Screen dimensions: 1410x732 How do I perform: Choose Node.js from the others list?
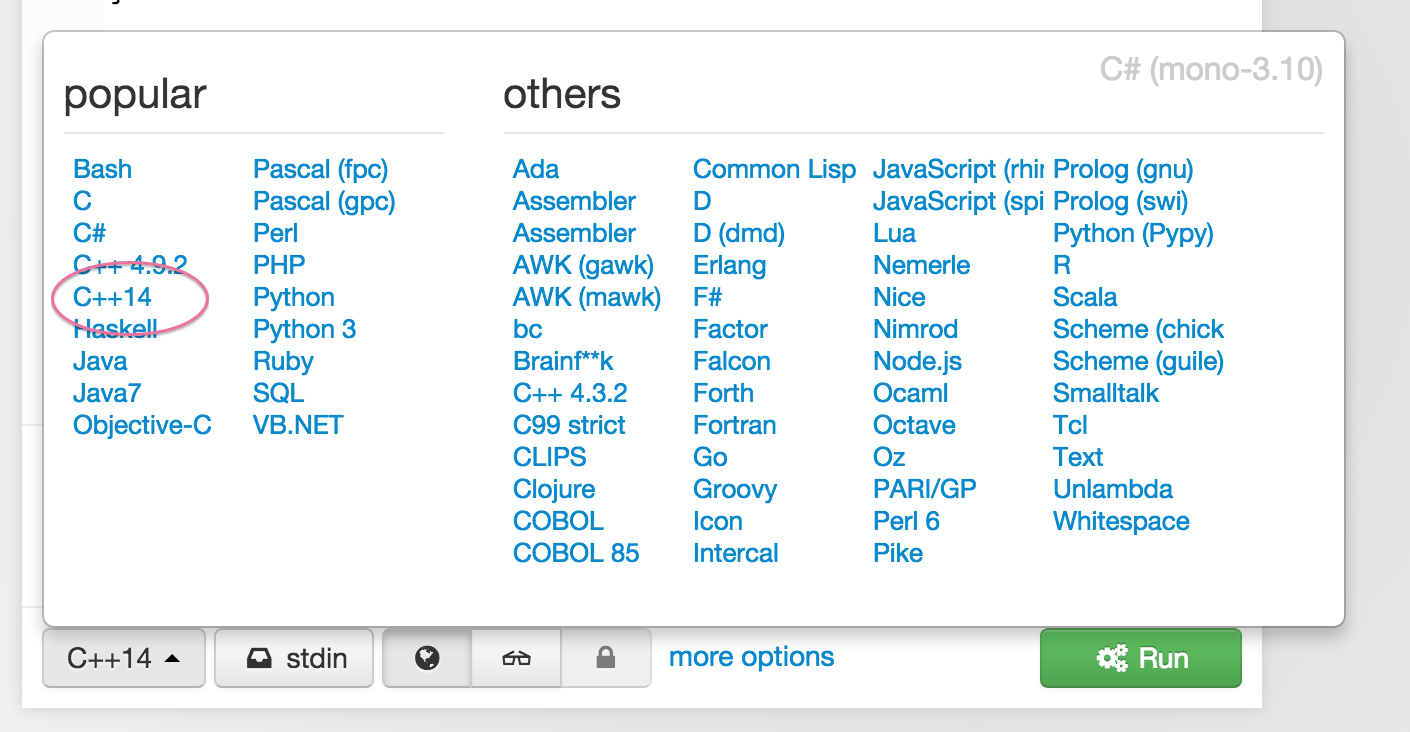915,361
